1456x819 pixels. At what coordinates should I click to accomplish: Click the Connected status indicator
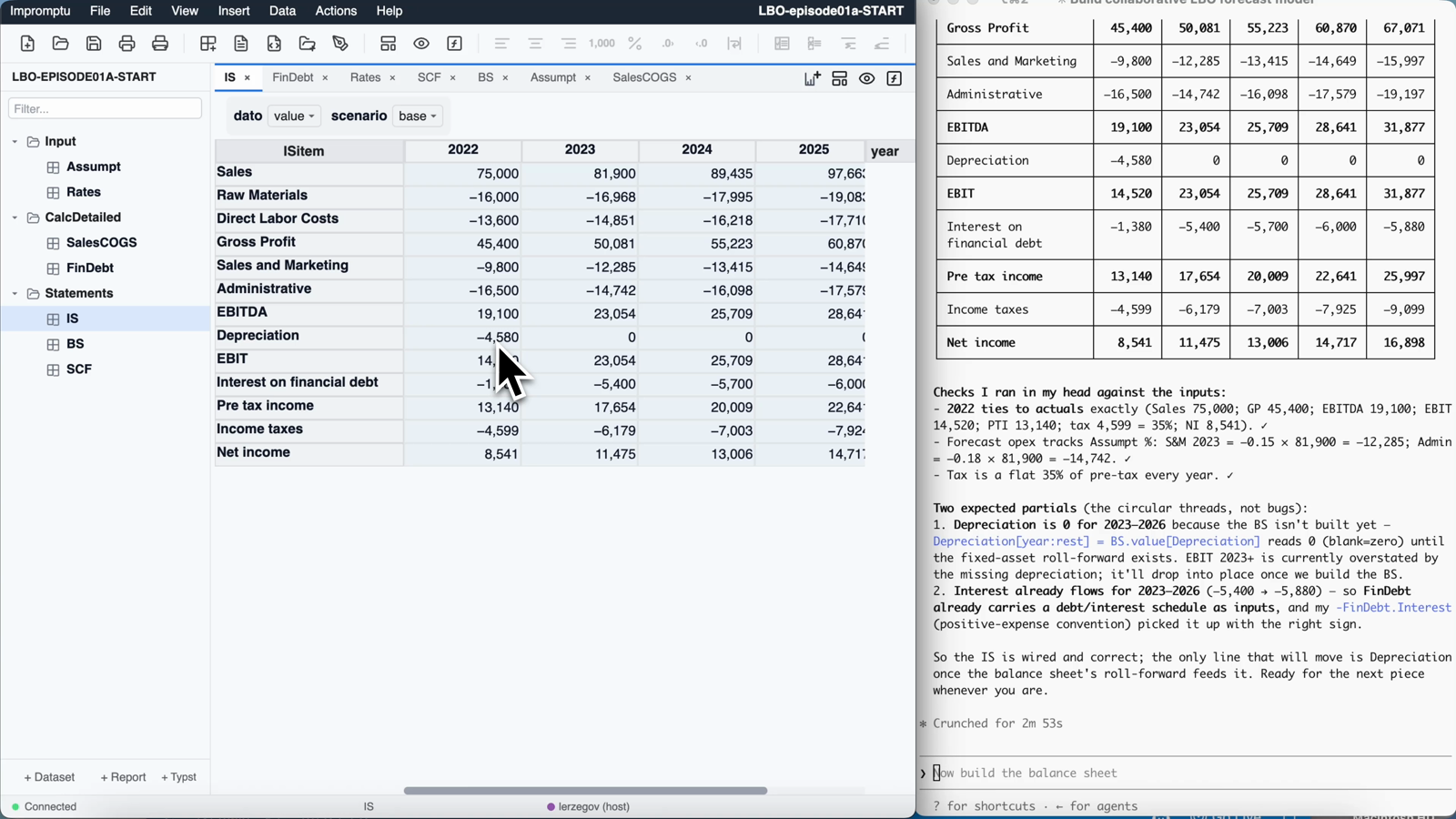click(44, 807)
